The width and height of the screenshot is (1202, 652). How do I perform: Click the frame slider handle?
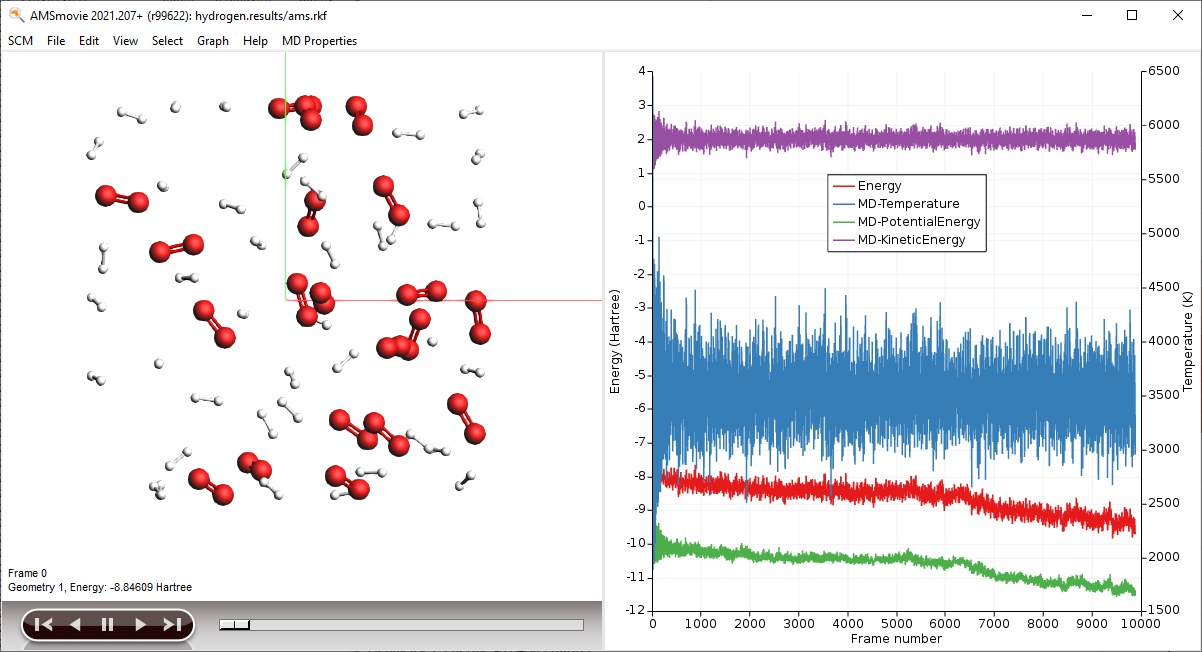(x=234, y=625)
